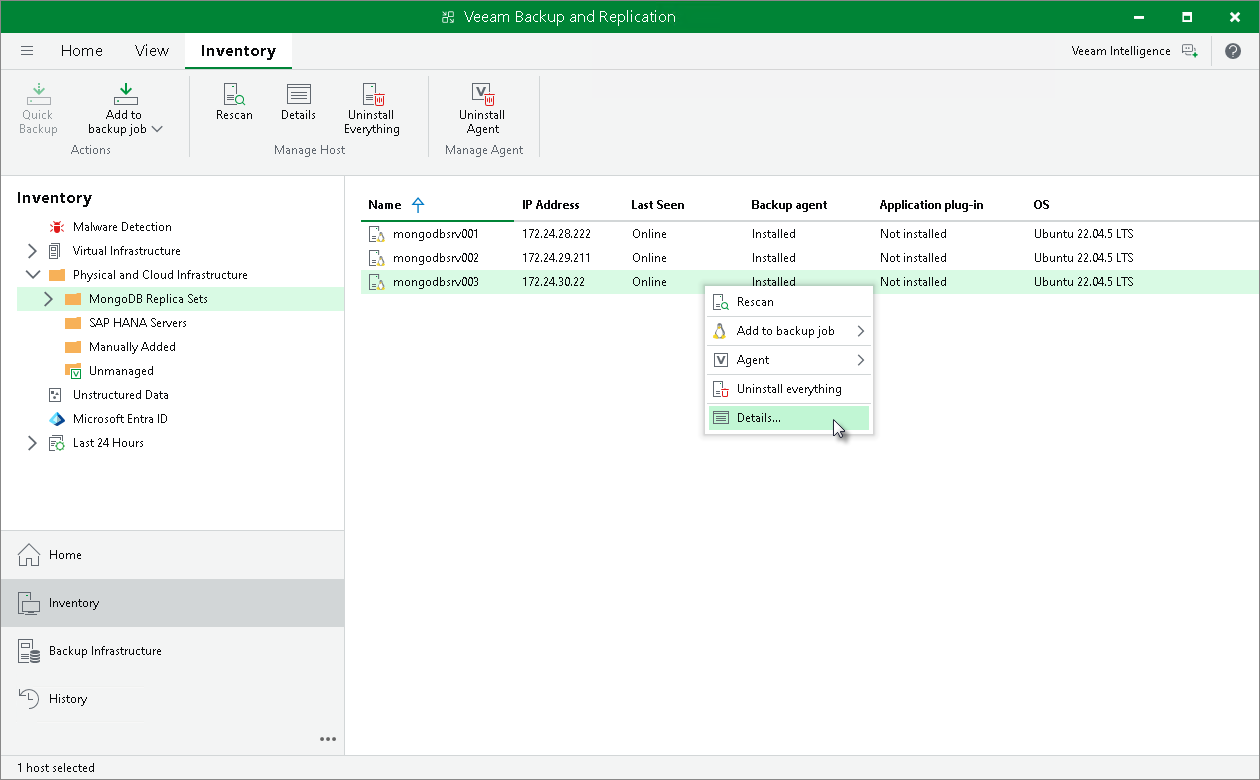
Task: Sort by the Backup agent column header
Action: pos(789,205)
